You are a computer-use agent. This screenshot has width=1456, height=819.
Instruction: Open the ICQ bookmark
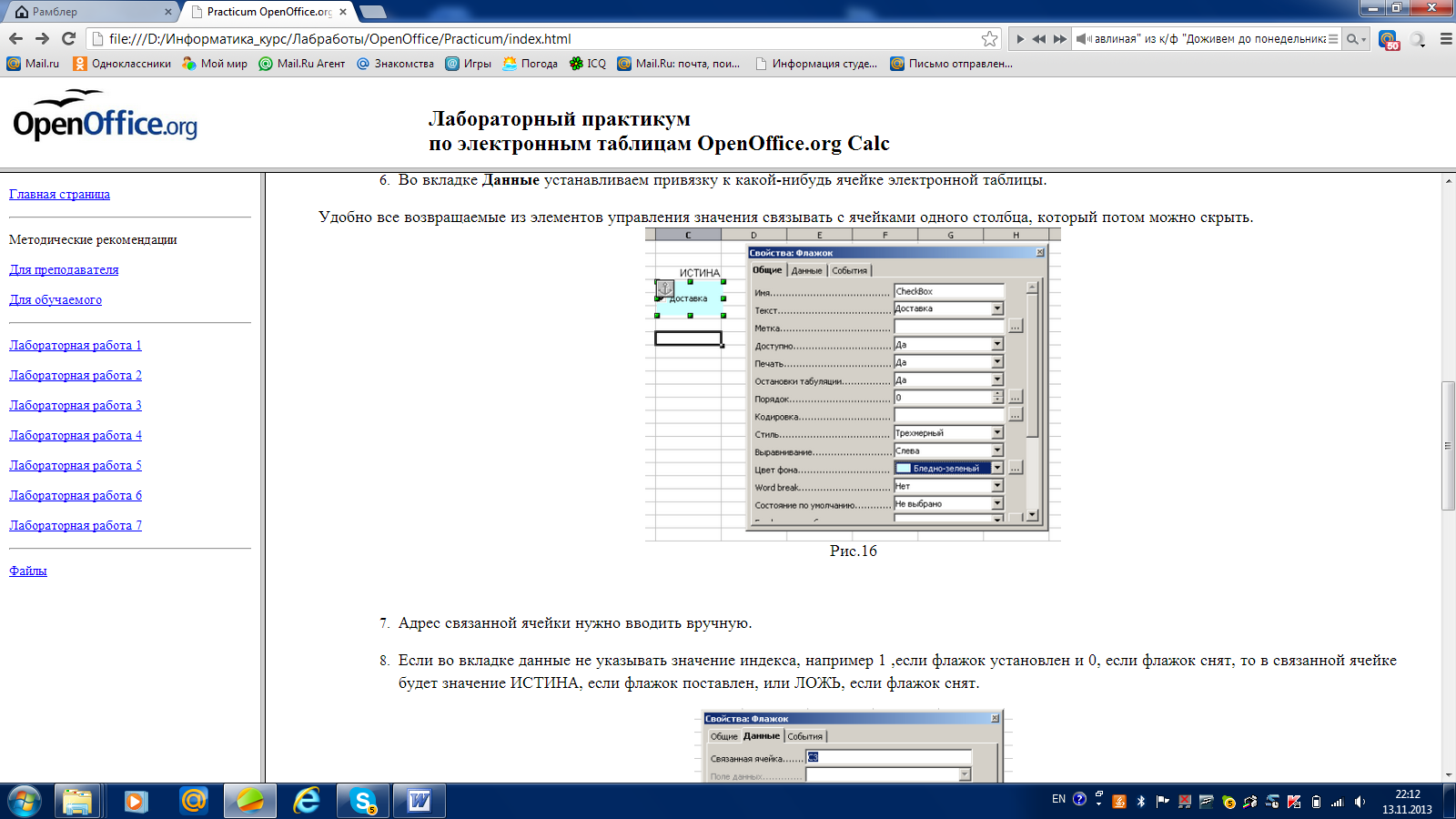pyautogui.click(x=587, y=64)
